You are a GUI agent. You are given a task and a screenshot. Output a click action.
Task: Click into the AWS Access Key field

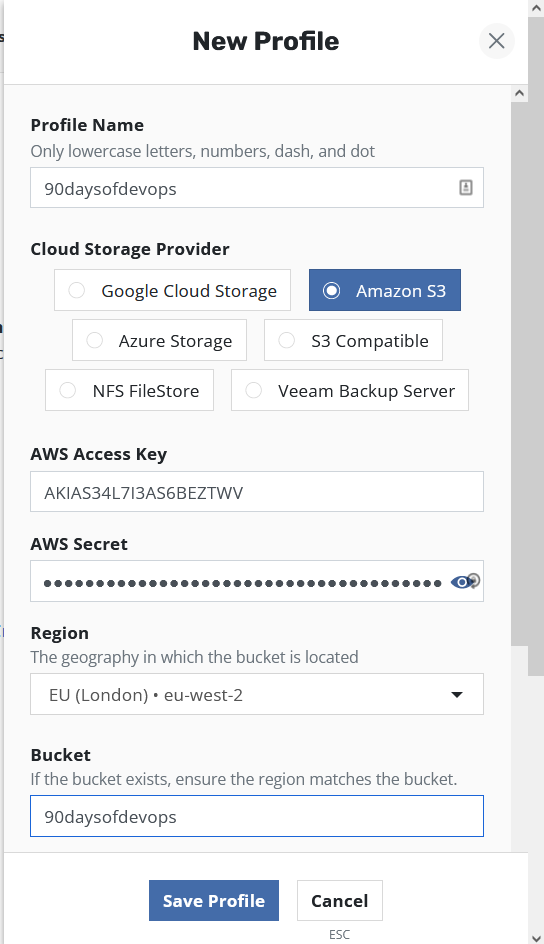click(257, 492)
